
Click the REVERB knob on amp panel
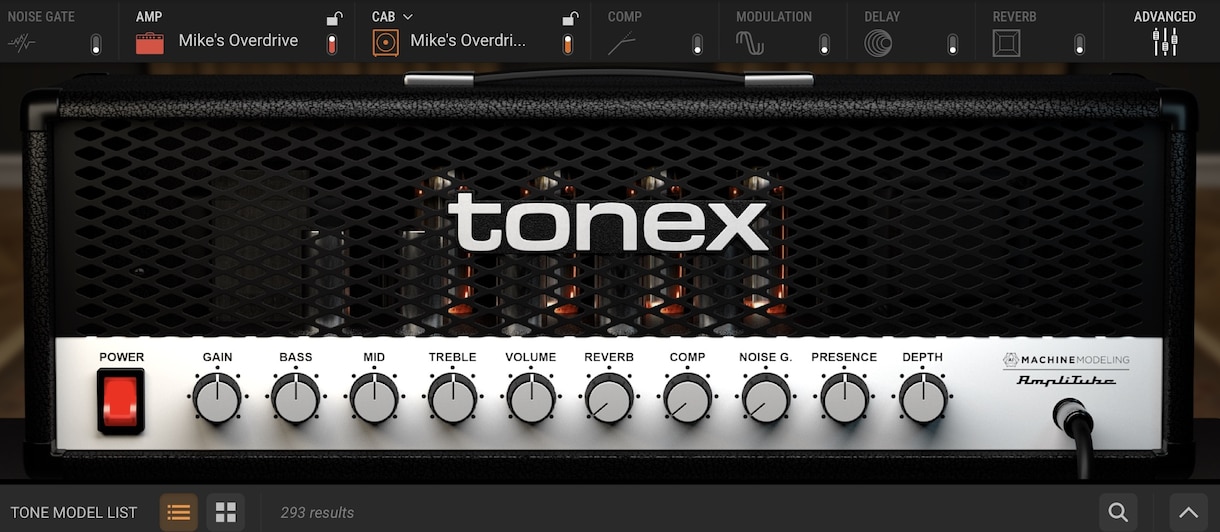[609, 398]
